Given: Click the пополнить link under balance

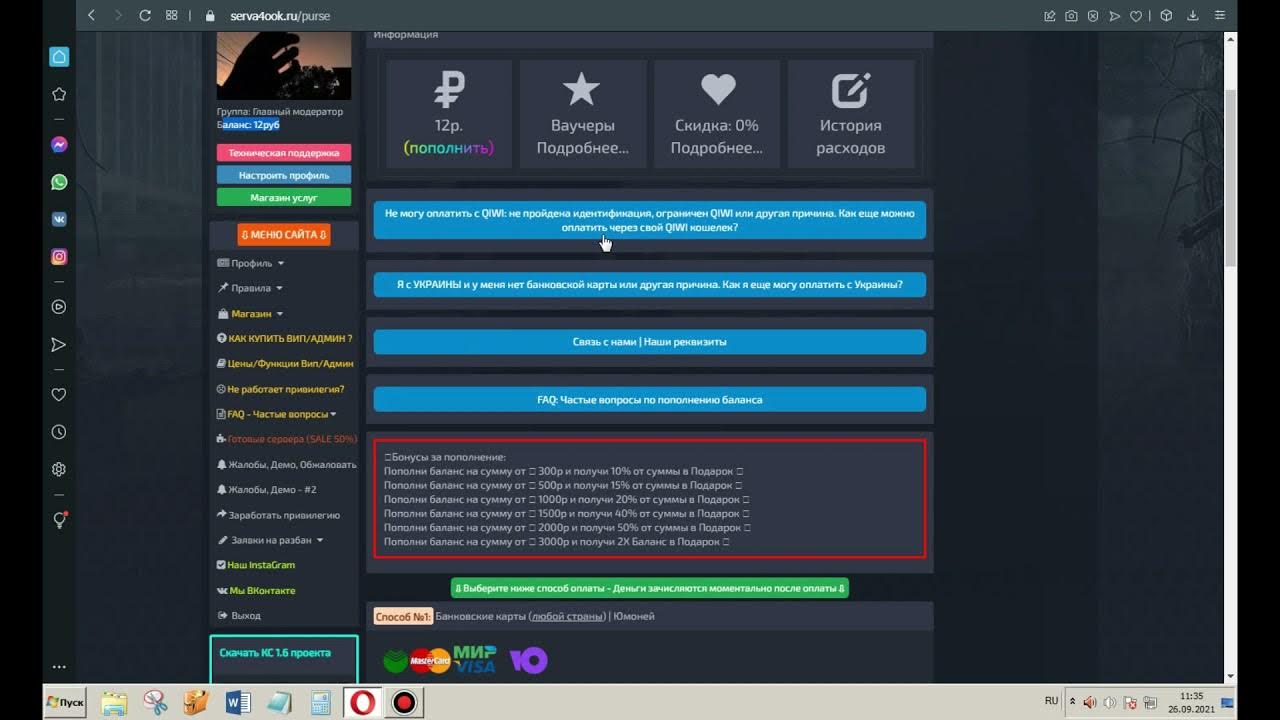Looking at the screenshot, I should pos(449,148).
